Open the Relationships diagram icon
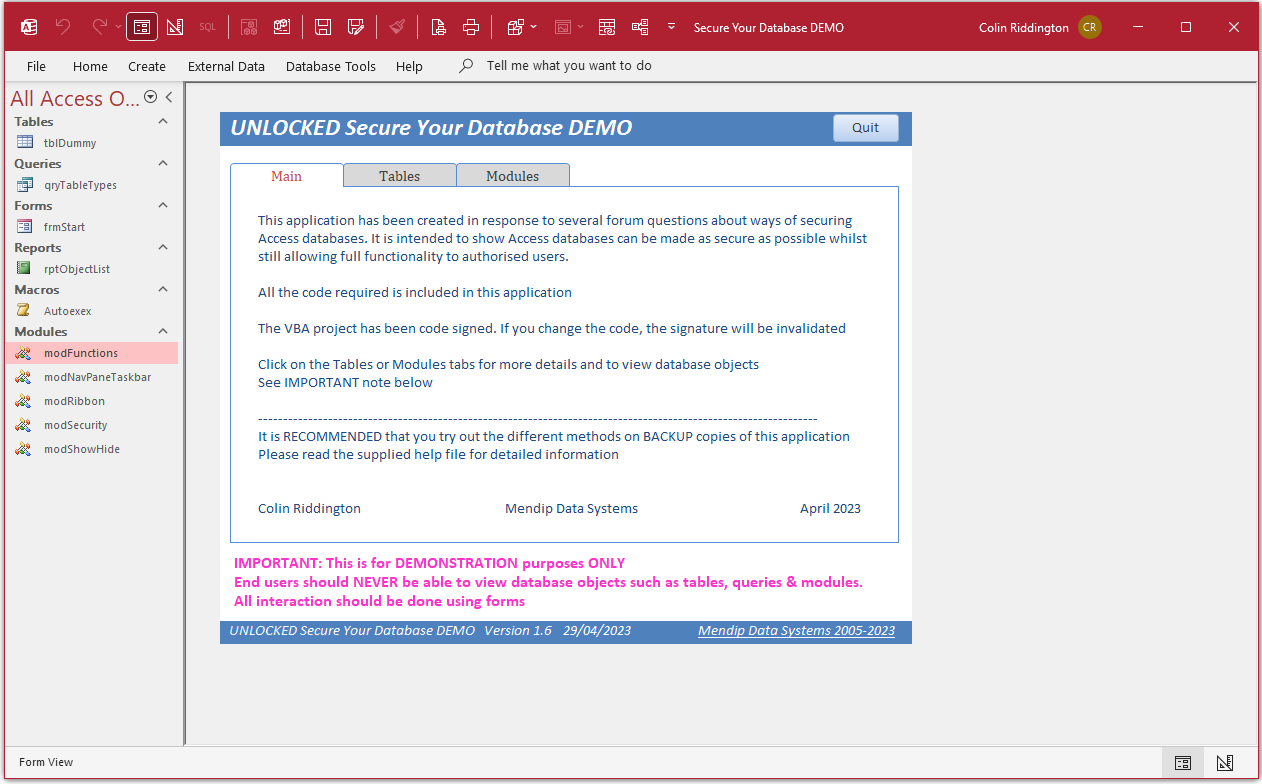This screenshot has width=1262, height=784. (x=640, y=27)
